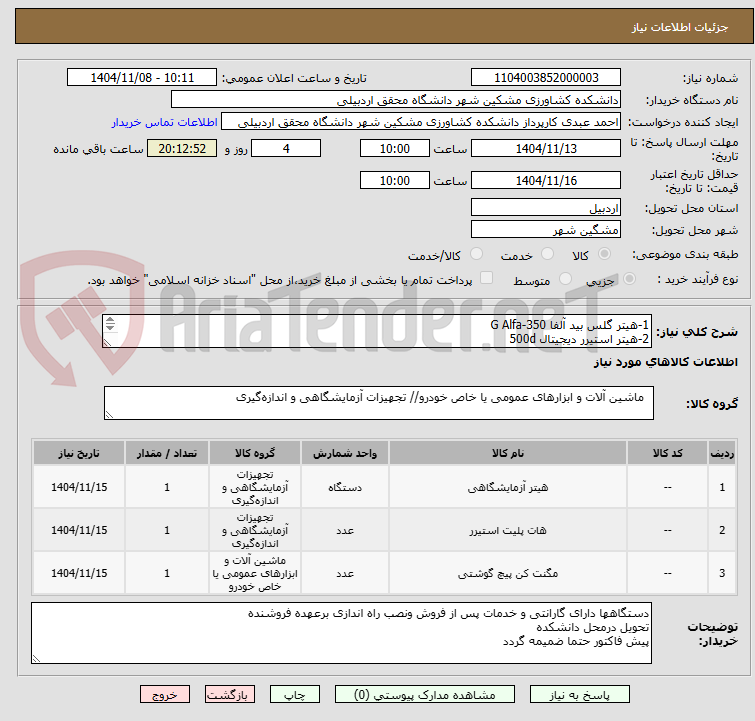Click the unit cell 'دستگاه' in row 1
The image size is (755, 721).
[345, 487]
